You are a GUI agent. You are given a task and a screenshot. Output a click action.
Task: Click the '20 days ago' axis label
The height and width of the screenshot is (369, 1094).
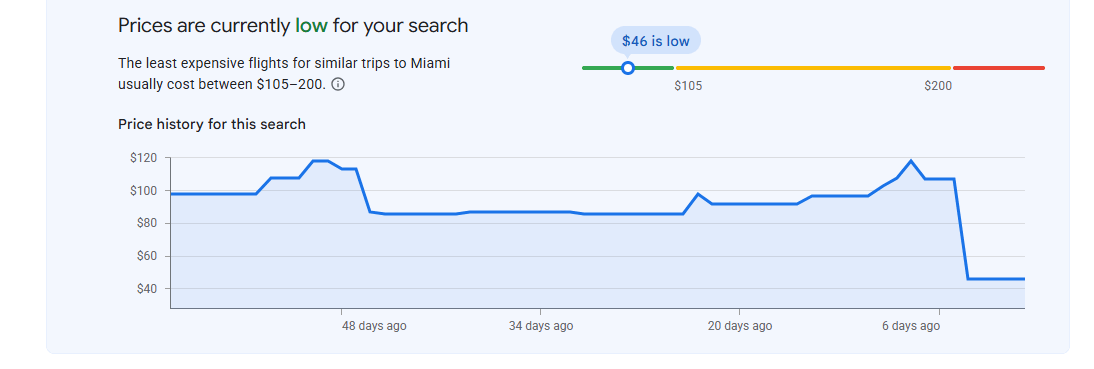point(740,326)
